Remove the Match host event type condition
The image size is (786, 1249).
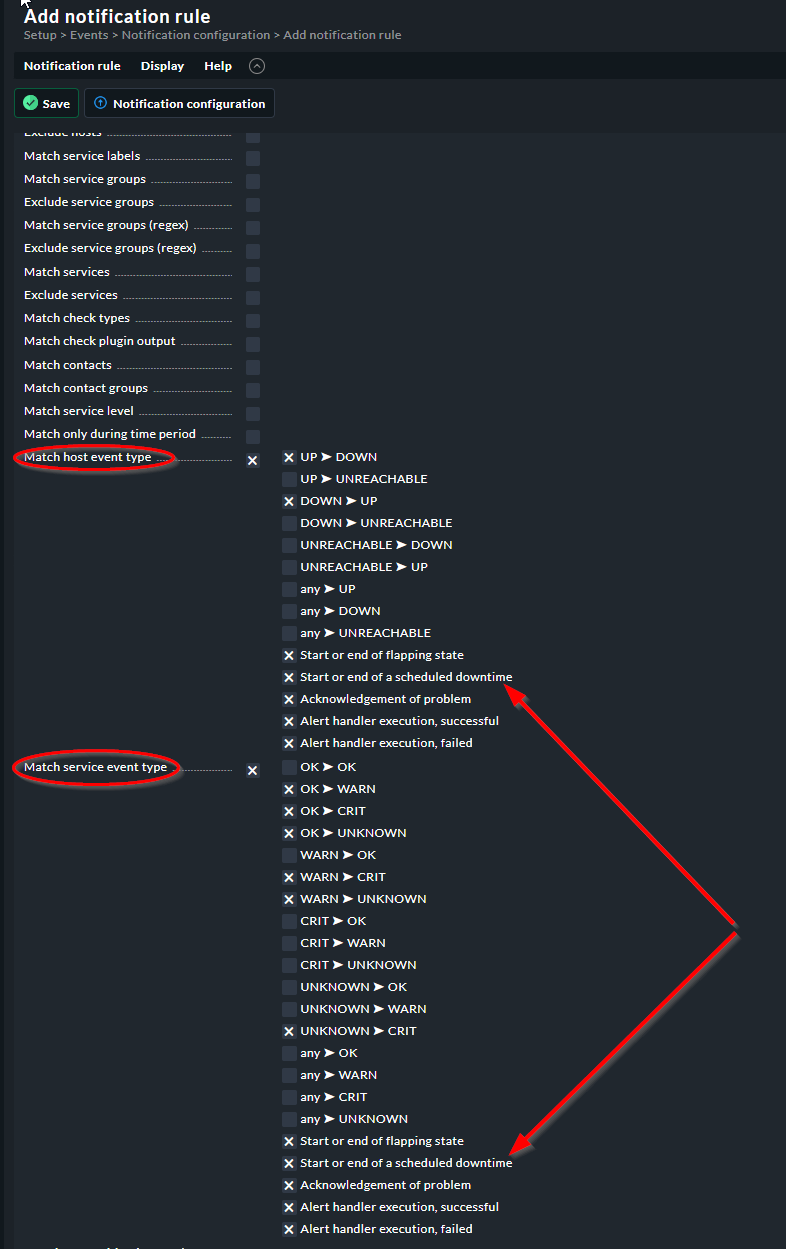(x=252, y=460)
